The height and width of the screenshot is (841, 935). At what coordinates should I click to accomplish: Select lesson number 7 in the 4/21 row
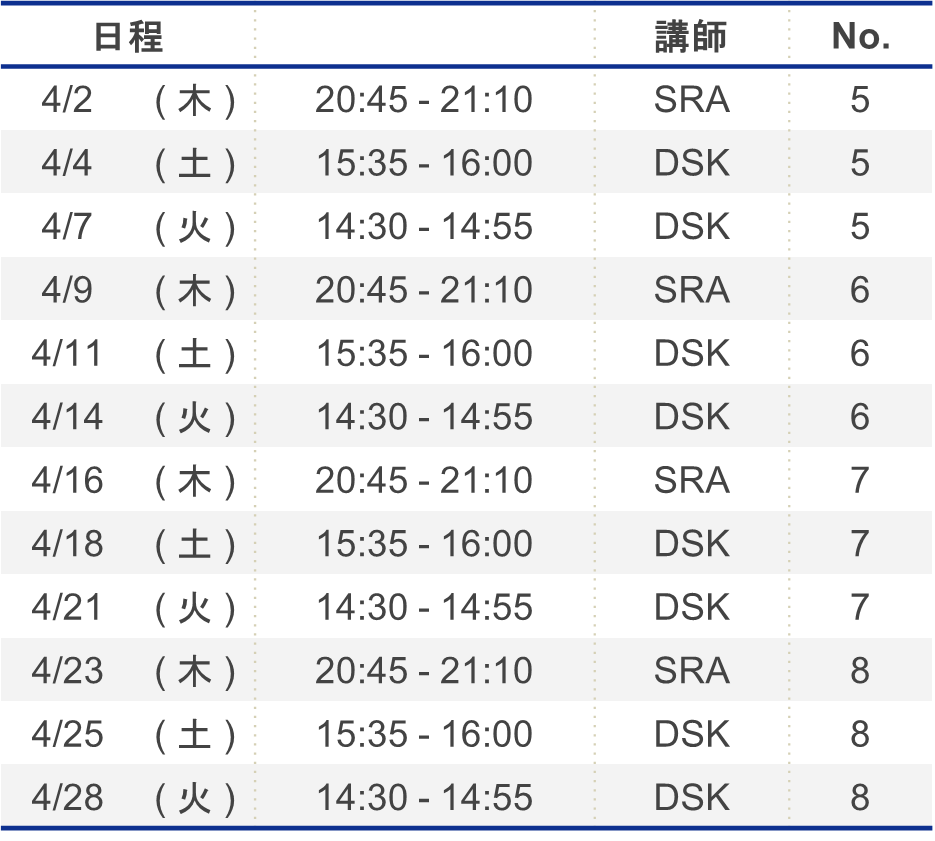[x=860, y=608]
